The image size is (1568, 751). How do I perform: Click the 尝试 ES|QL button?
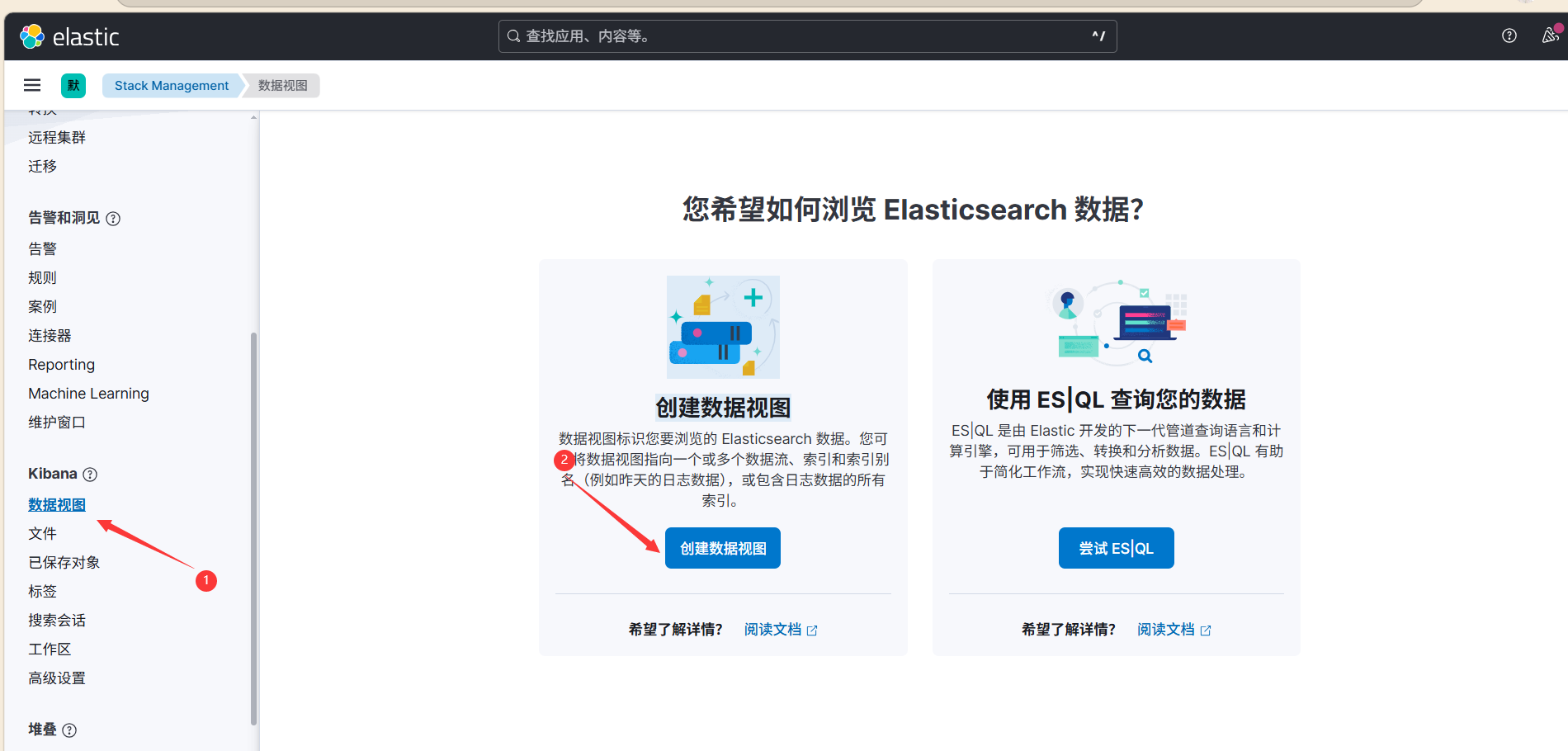click(x=1116, y=548)
